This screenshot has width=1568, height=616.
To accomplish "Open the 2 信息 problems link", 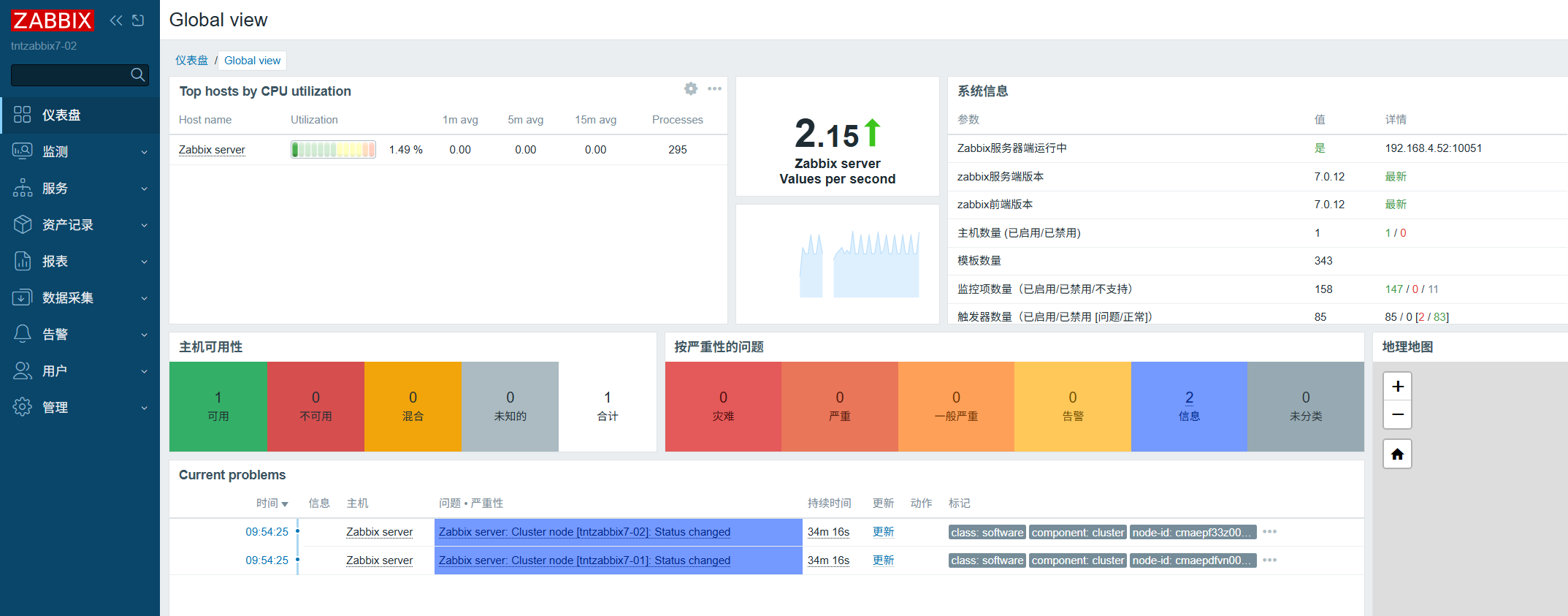I will (1189, 398).
